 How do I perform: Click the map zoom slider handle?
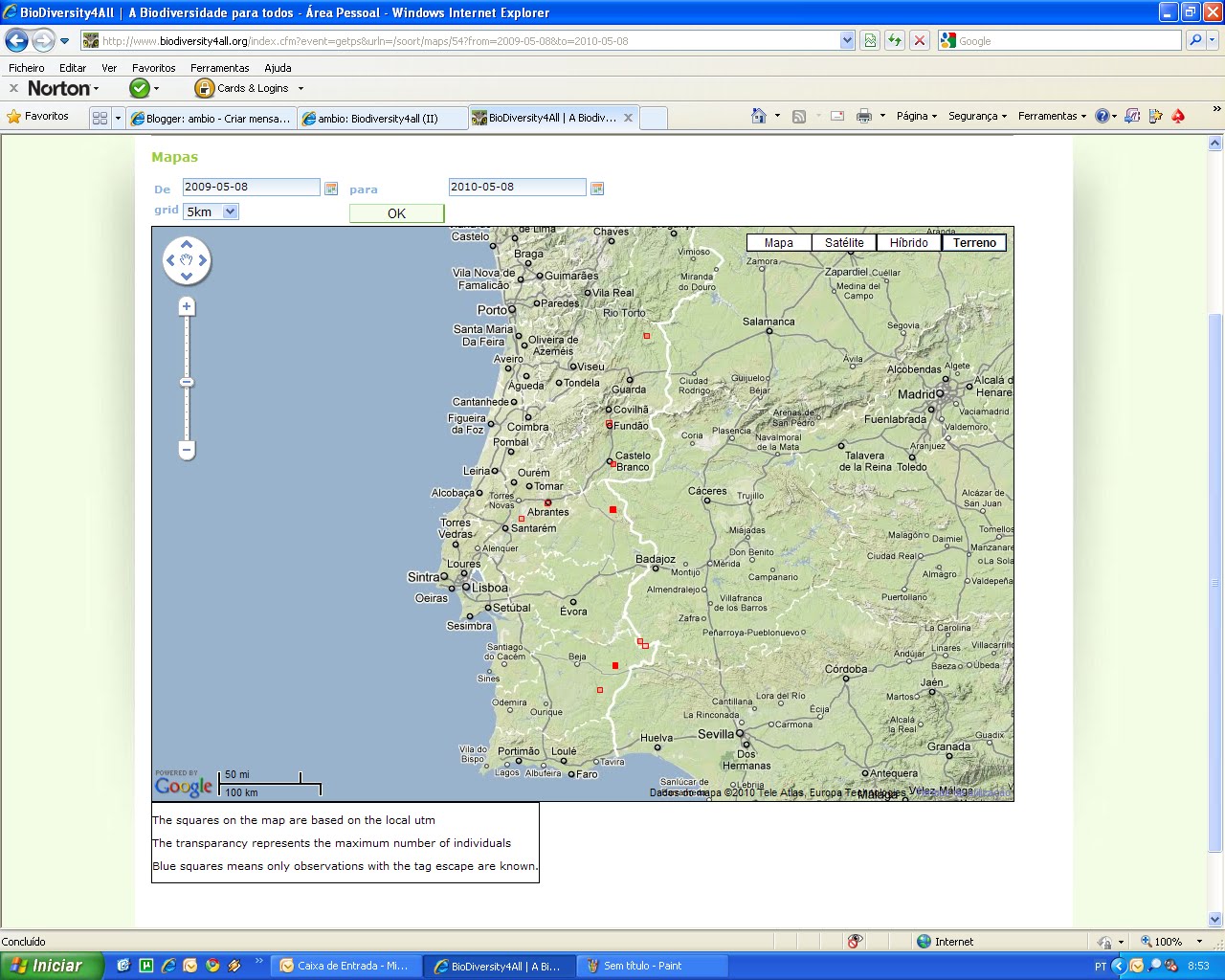pyautogui.click(x=187, y=382)
